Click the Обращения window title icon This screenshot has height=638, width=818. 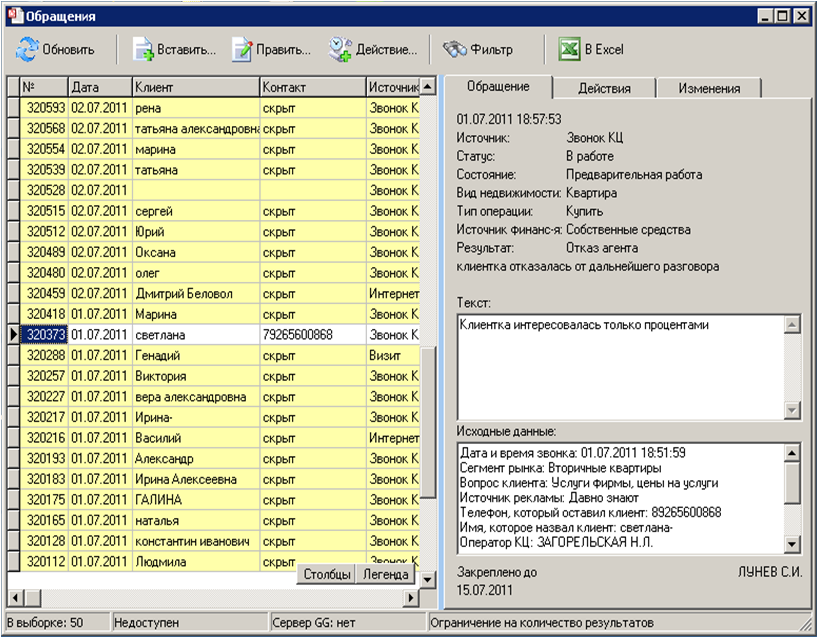coord(16,16)
